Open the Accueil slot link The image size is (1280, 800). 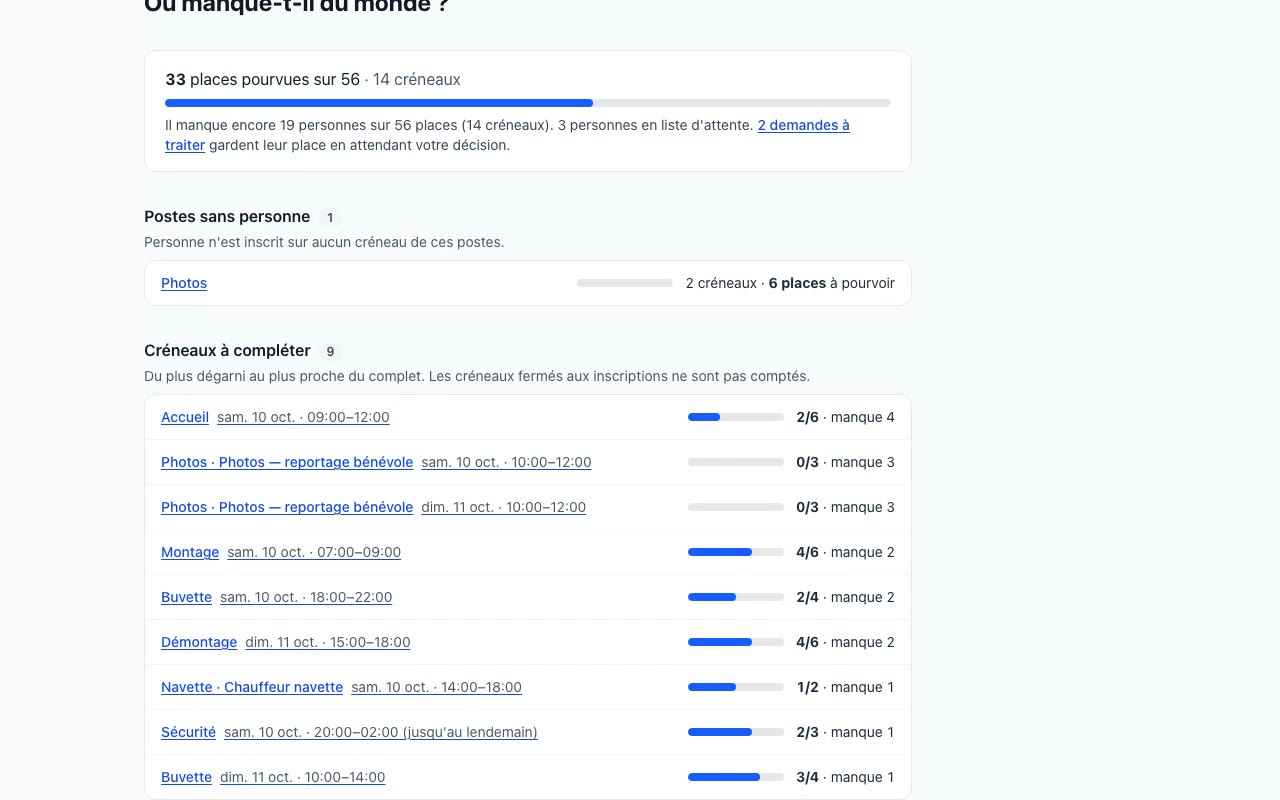[185, 417]
